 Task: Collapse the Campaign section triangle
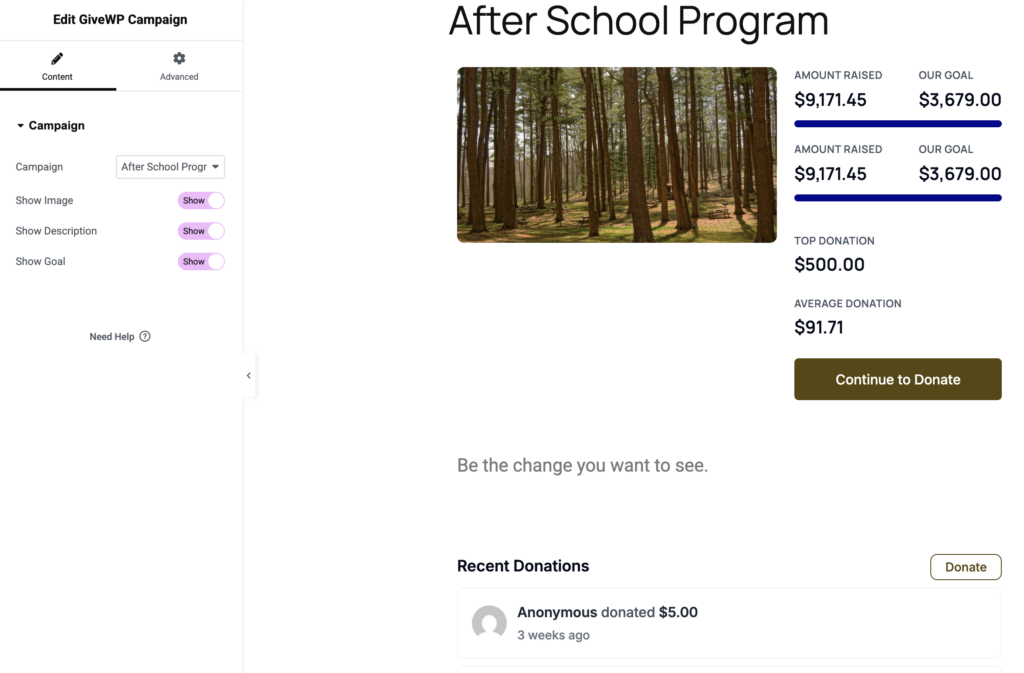[x=21, y=126]
